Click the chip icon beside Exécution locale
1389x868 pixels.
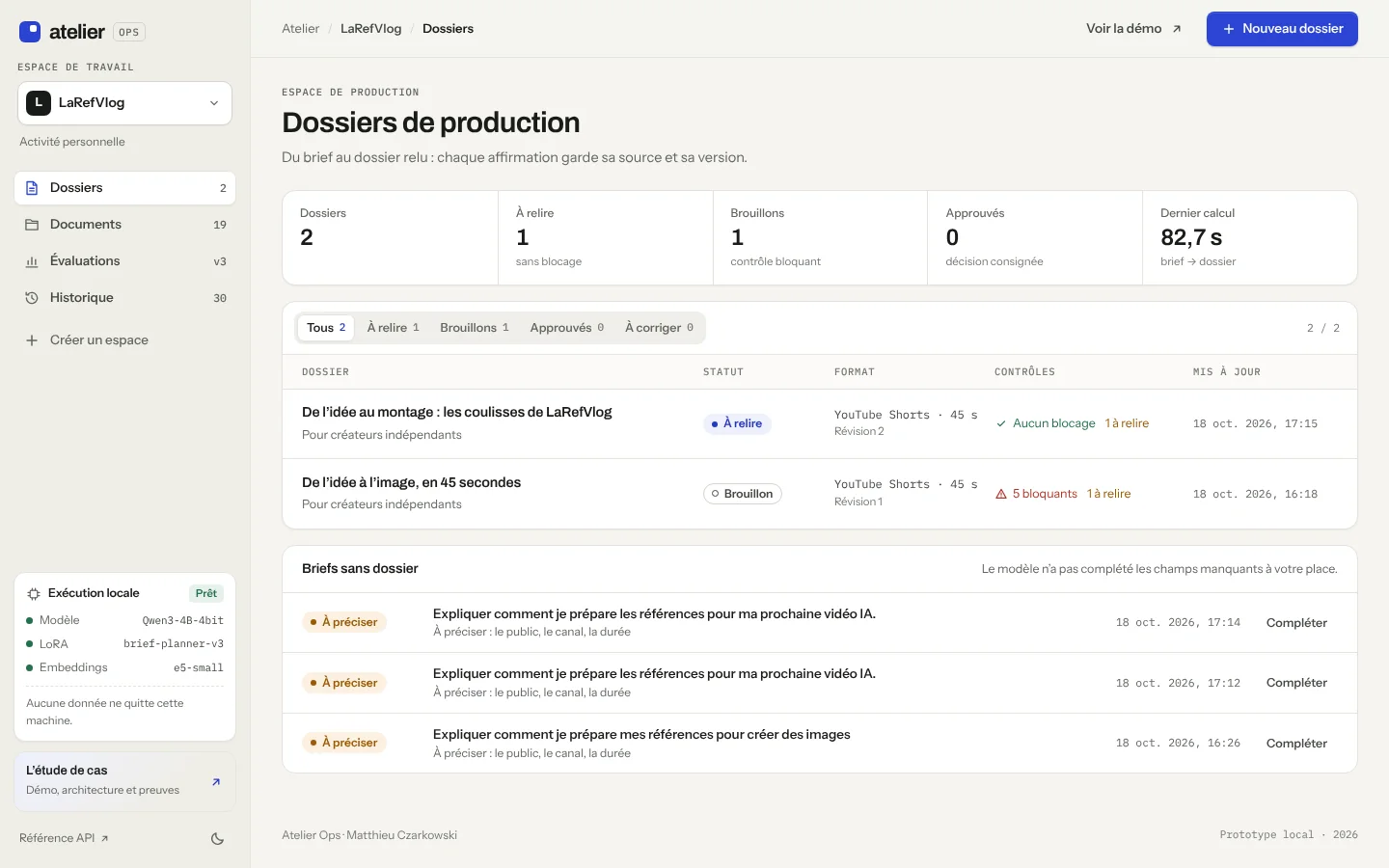[34, 594]
